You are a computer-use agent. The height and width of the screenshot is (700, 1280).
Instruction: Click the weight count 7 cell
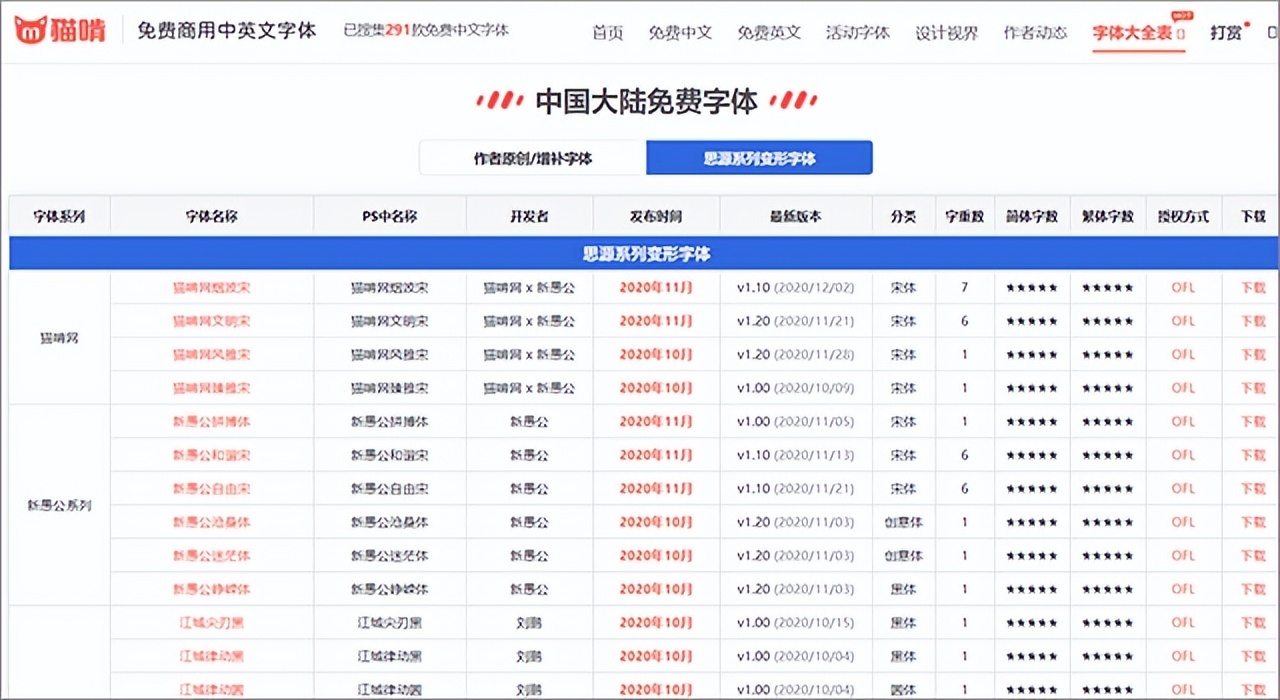[x=964, y=288]
